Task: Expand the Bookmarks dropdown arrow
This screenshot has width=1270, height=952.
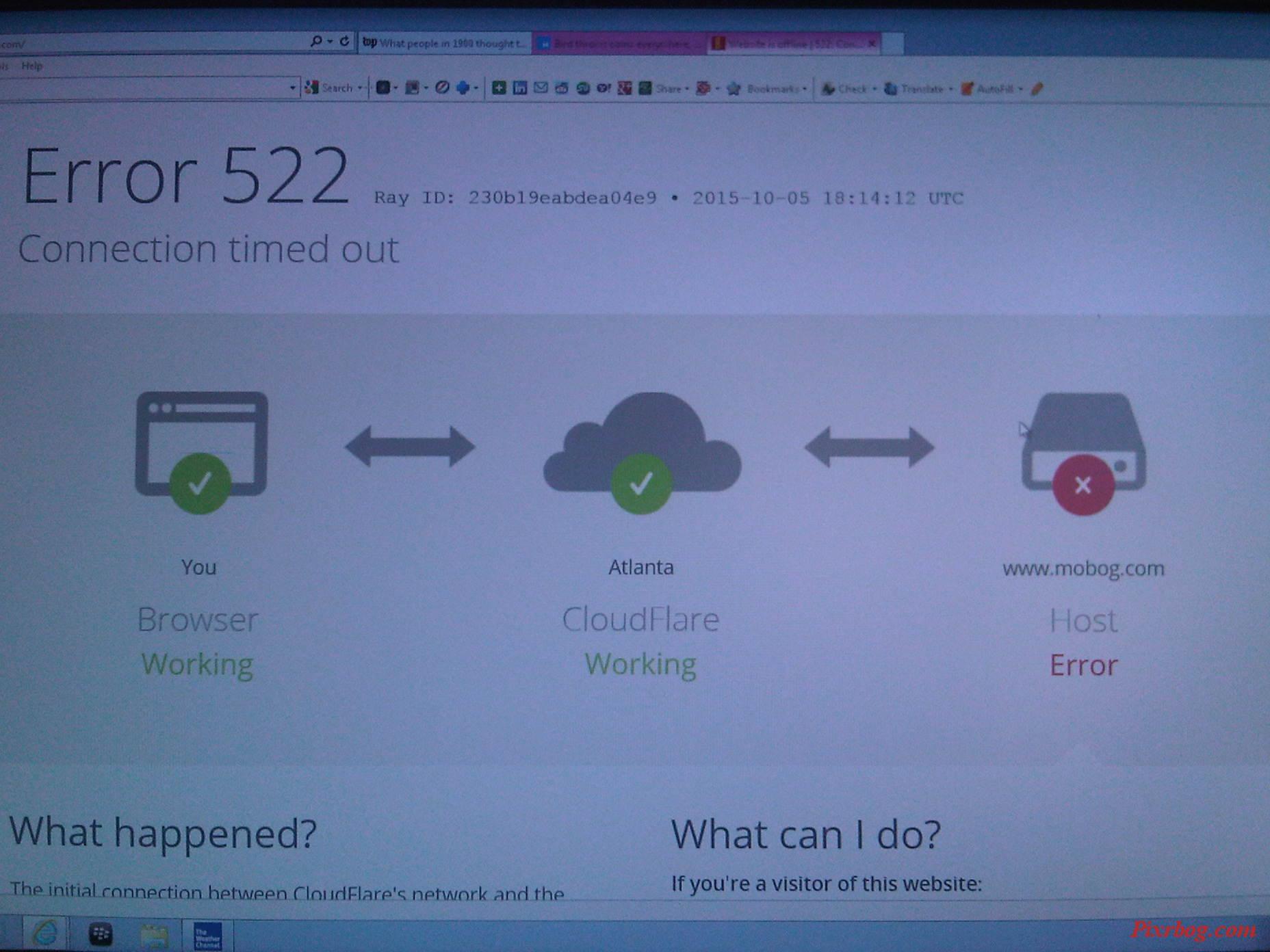Action: [x=805, y=88]
